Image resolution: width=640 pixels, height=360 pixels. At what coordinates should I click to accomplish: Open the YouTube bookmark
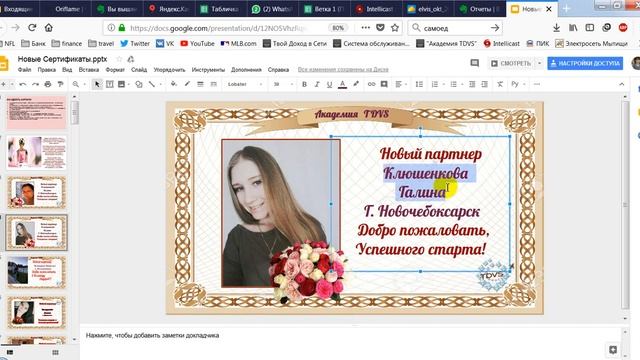pyautogui.click(x=198, y=43)
